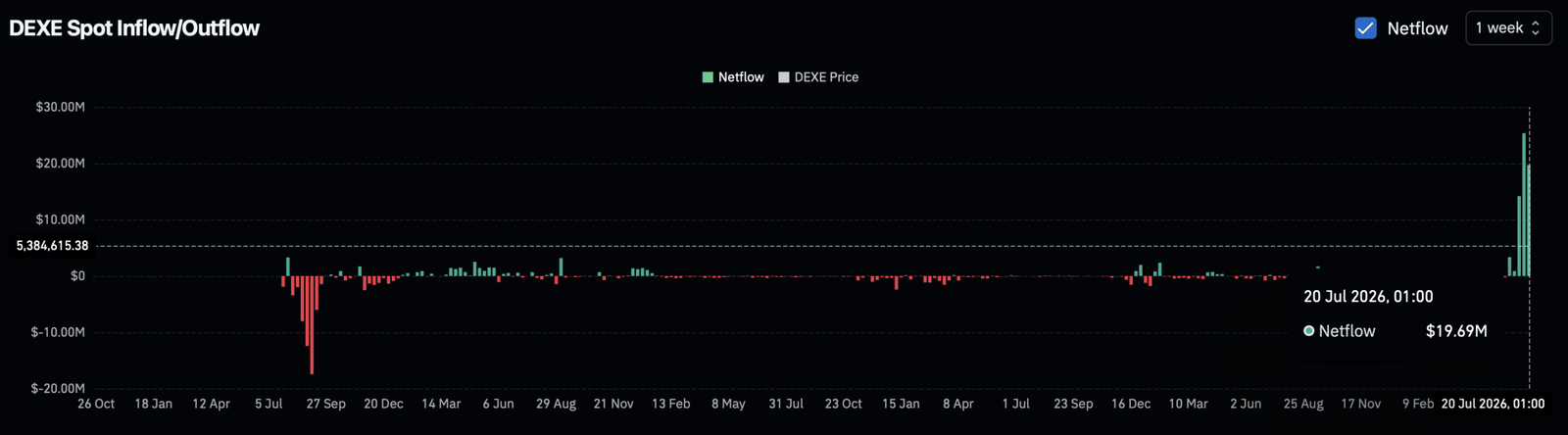The height and width of the screenshot is (435, 1568).
Task: Click the tooltip date 20 Jul 2026, 01:00
Action: pyautogui.click(x=1368, y=297)
